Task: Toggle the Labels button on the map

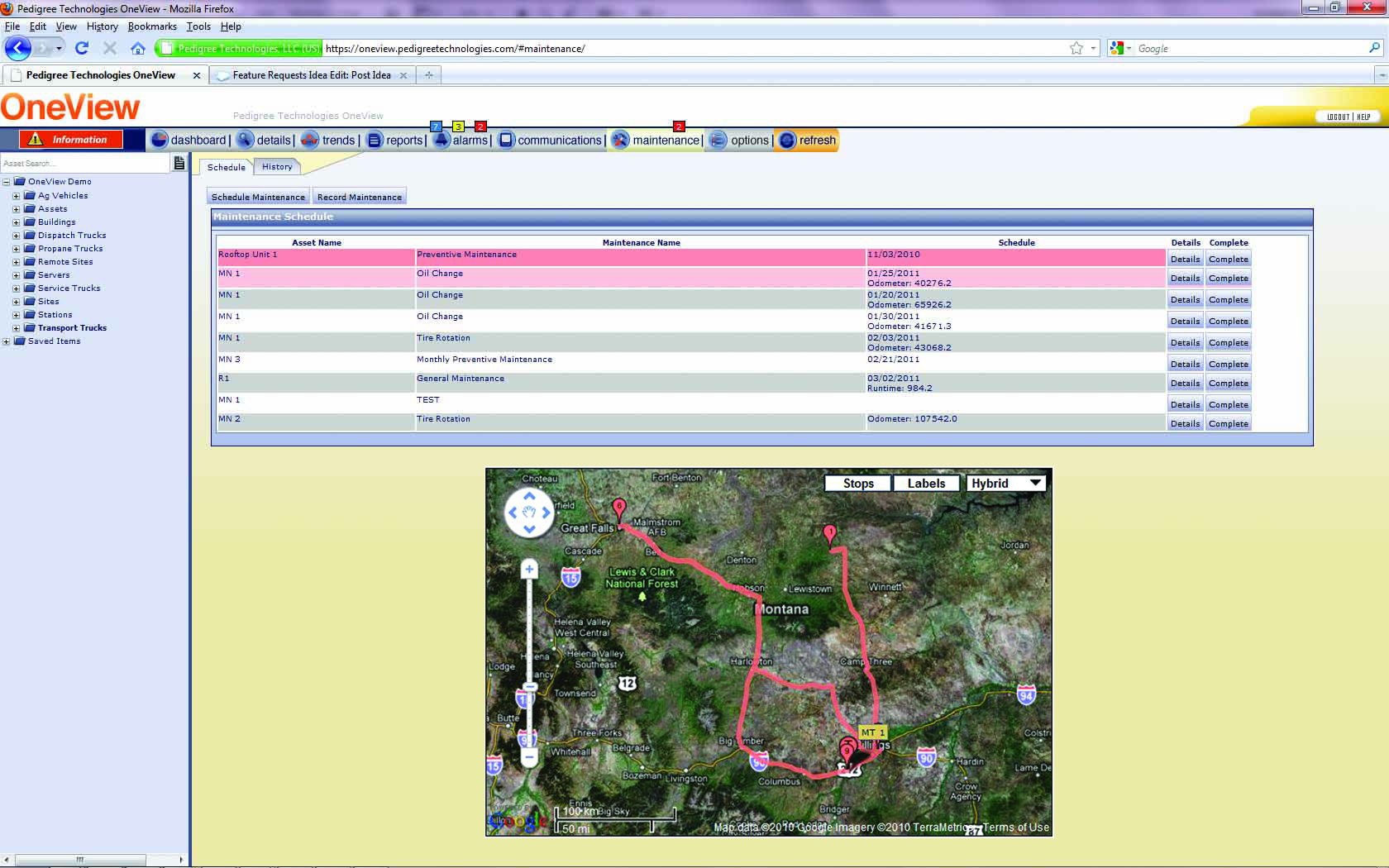Action: tap(925, 484)
